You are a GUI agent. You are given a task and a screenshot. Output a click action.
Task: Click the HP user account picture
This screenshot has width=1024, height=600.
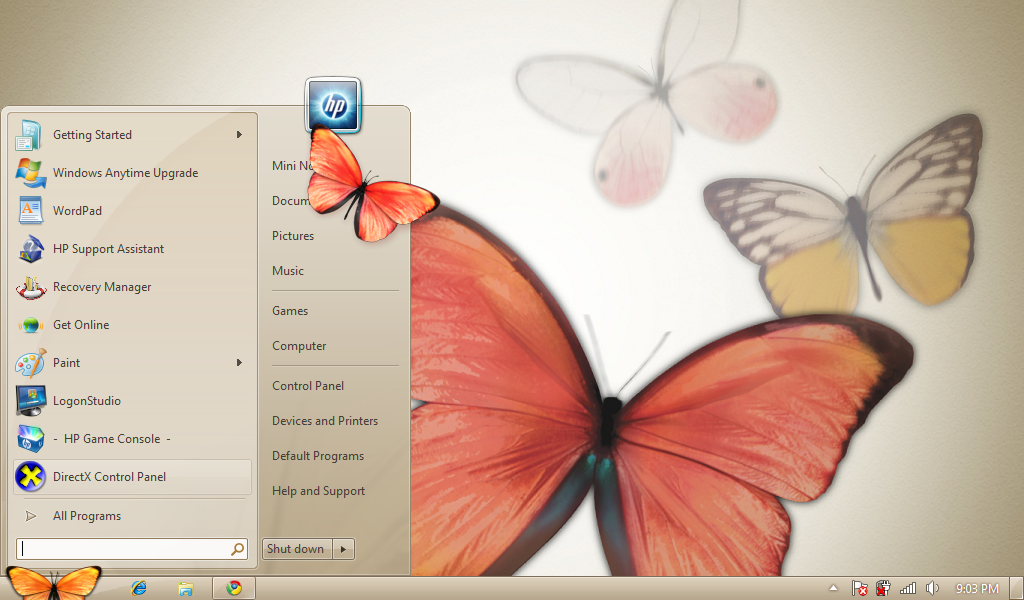click(x=333, y=106)
